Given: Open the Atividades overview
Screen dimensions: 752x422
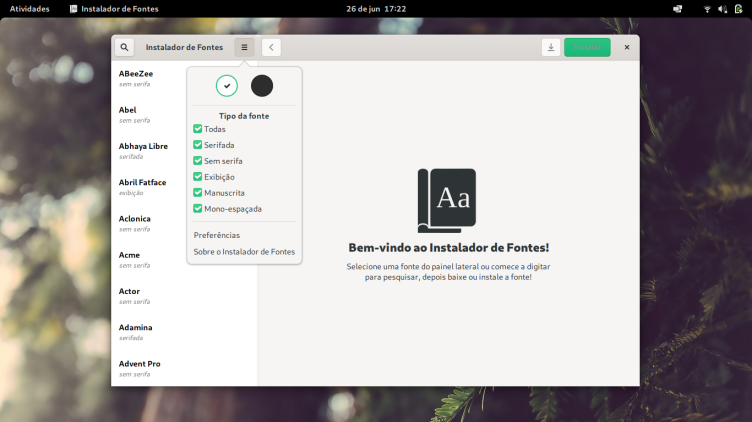Looking at the screenshot, I should (29, 9).
